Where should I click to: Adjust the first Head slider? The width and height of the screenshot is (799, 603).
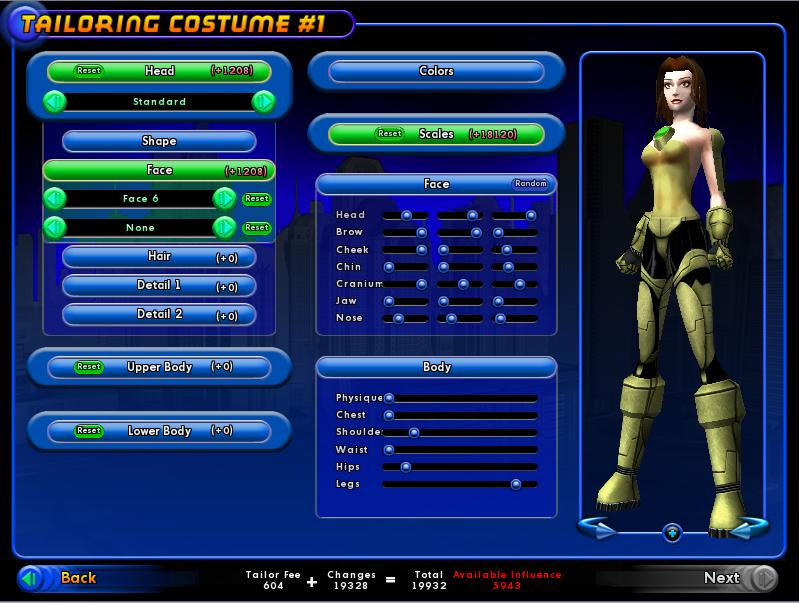(406, 216)
